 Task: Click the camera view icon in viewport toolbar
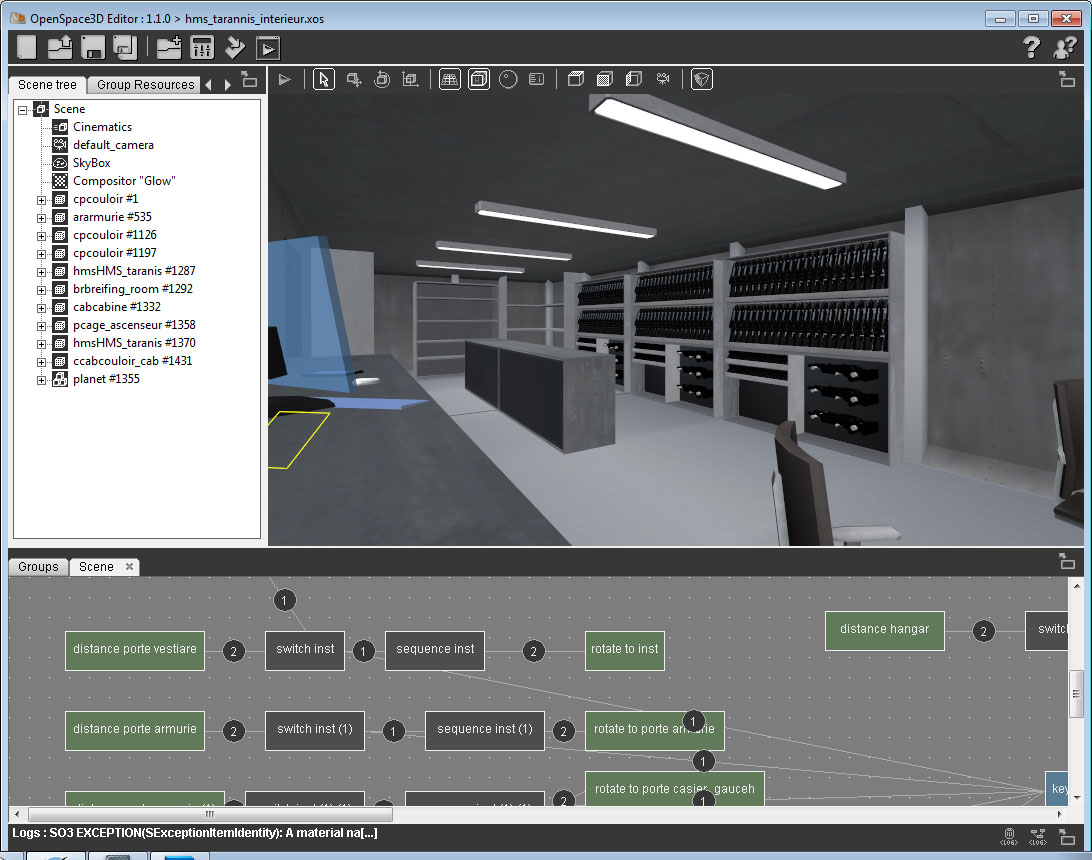pyautogui.click(x=663, y=79)
